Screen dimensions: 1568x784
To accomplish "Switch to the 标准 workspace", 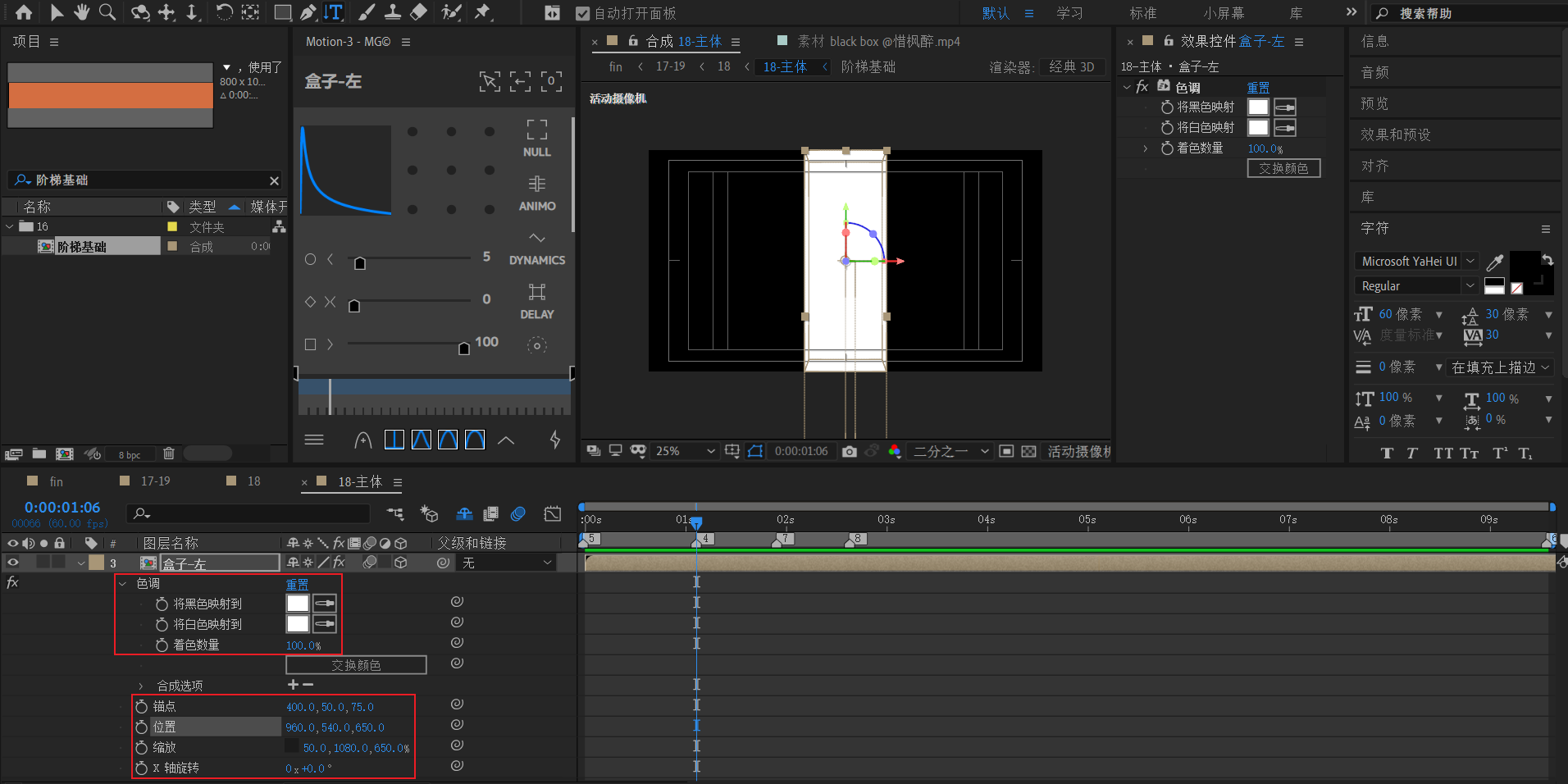I will (x=1142, y=13).
